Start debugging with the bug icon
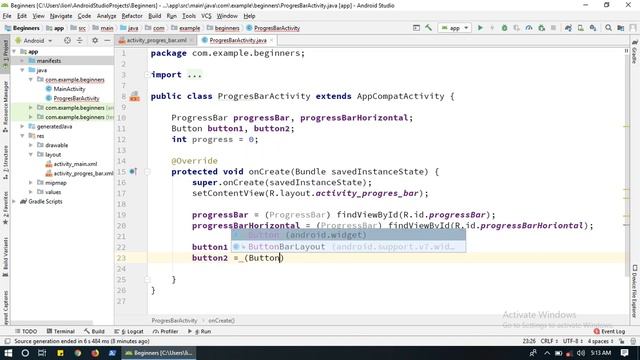 click(x=504, y=28)
